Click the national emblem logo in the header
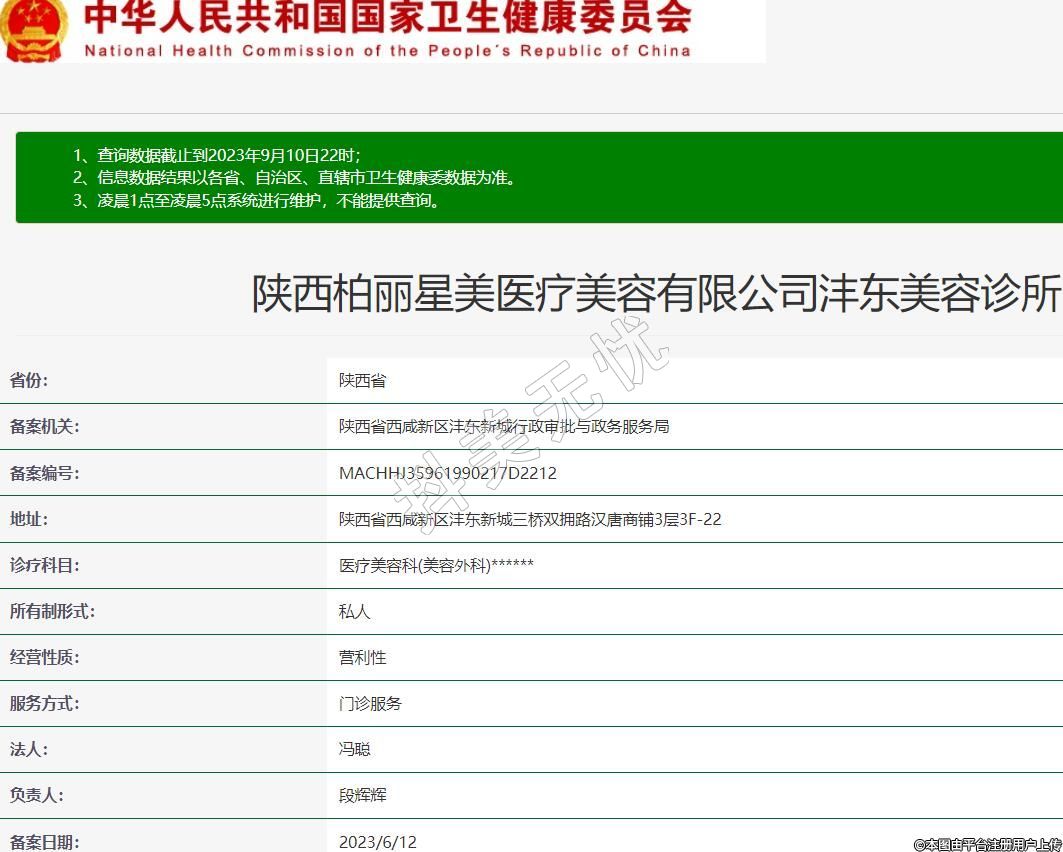This screenshot has width=1063, height=852. pos(32,28)
